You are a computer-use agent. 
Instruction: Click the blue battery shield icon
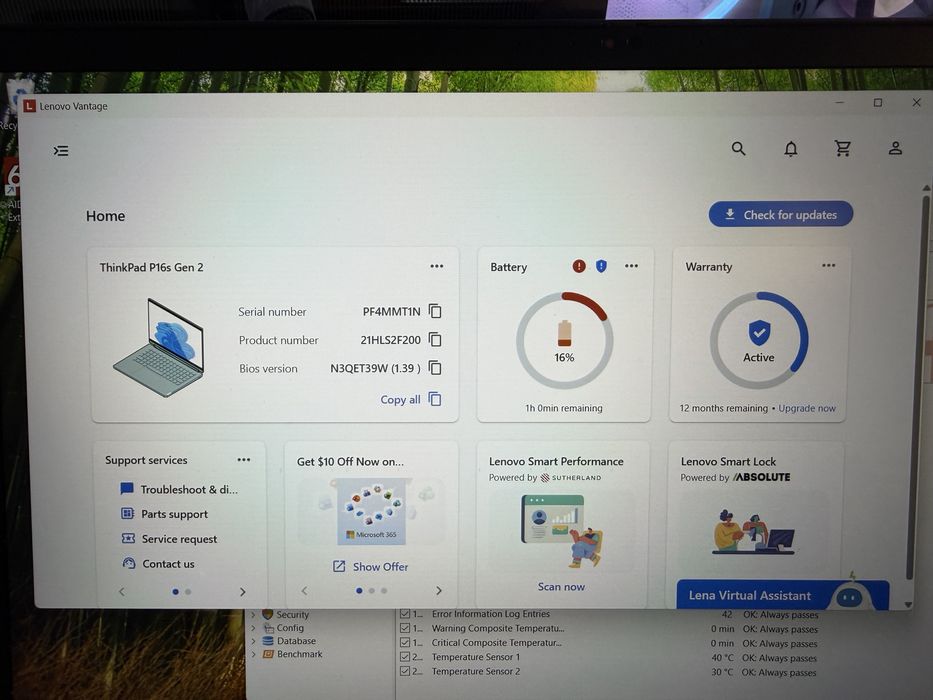pyautogui.click(x=602, y=266)
